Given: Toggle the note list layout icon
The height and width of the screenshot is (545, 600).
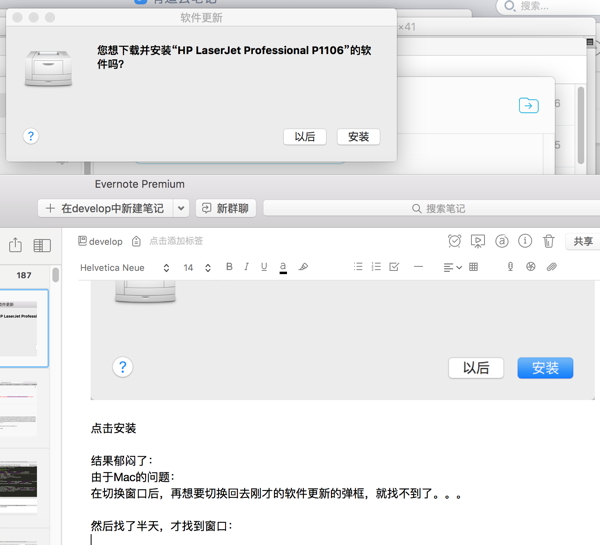Looking at the screenshot, I should click(42, 245).
